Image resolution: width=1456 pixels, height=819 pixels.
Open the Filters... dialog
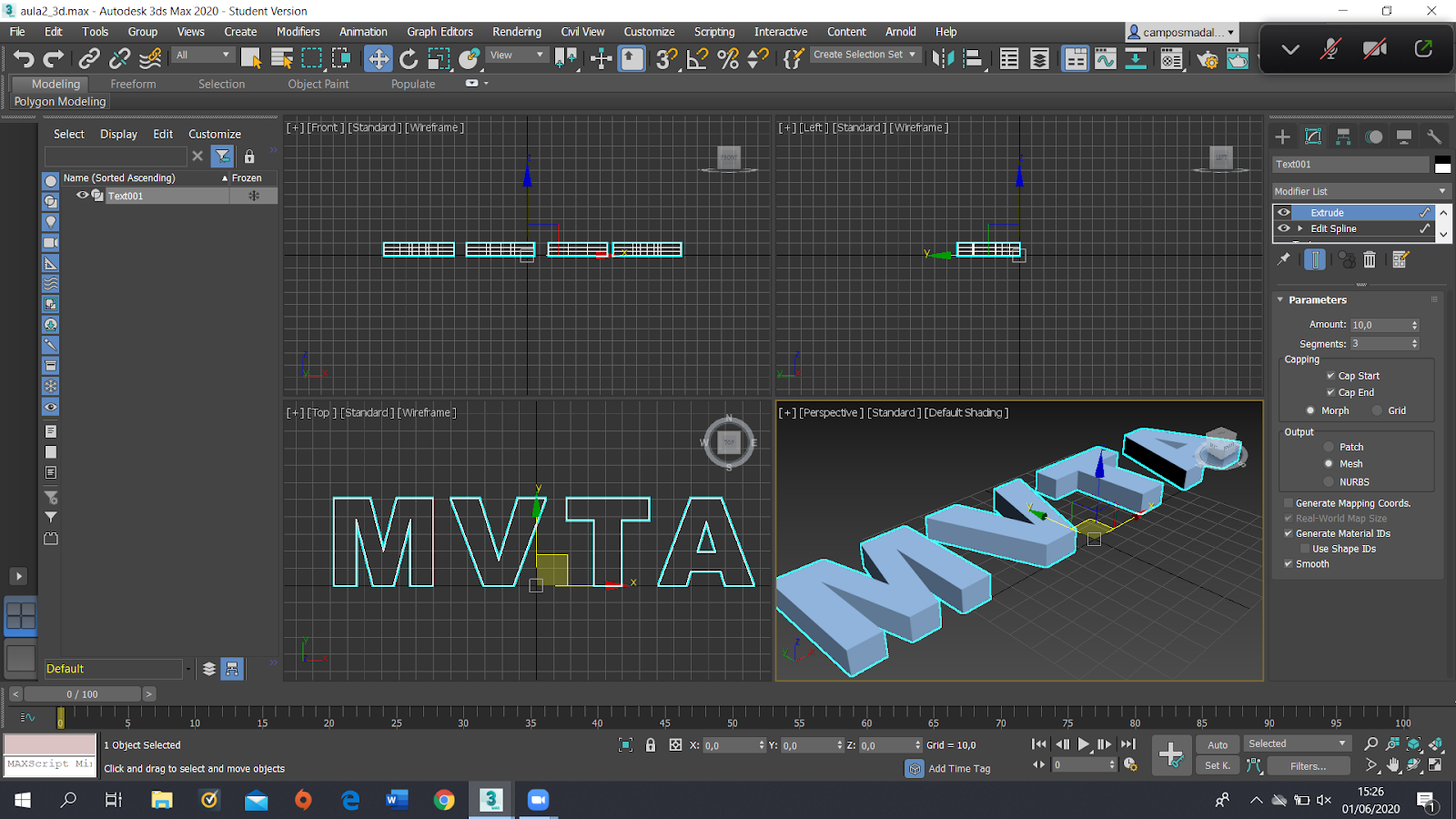click(x=1309, y=765)
